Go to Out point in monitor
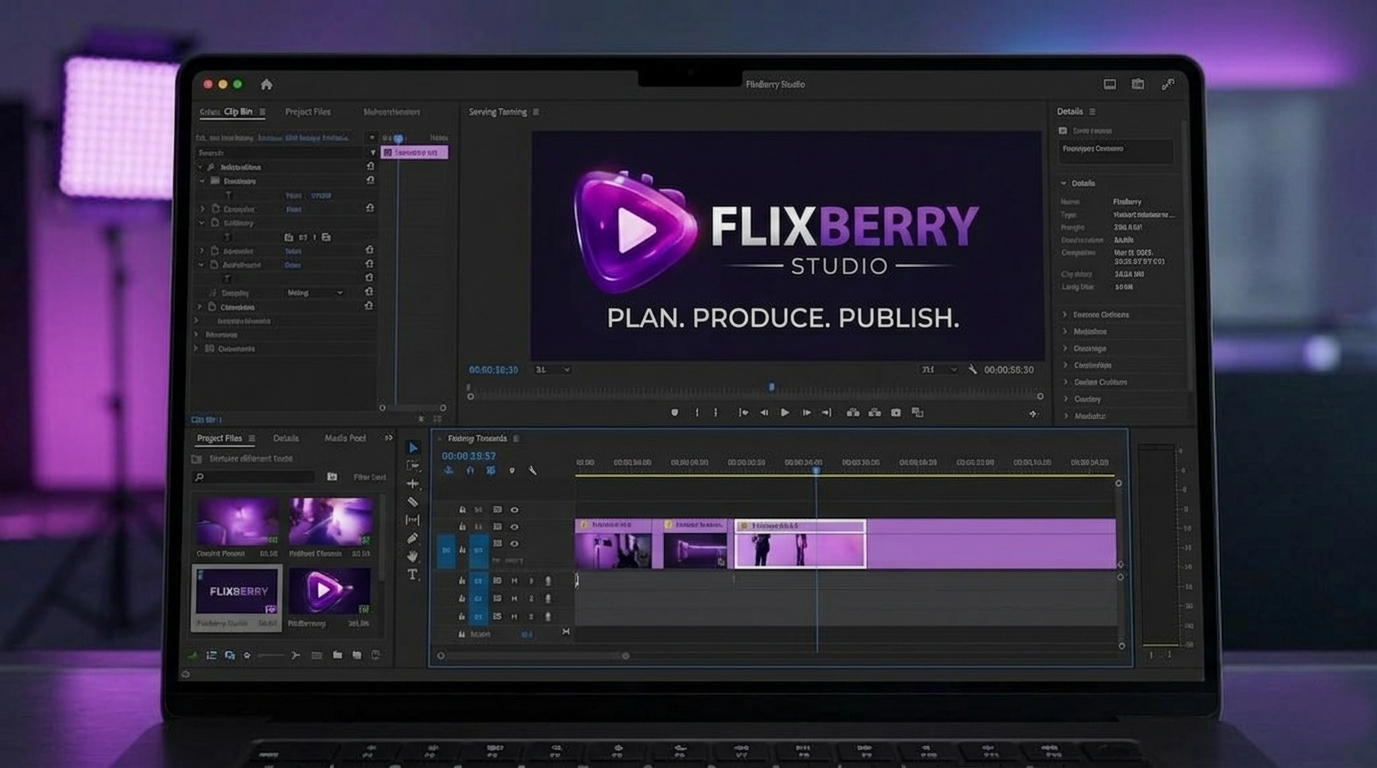This screenshot has height=768, width=1377. point(826,412)
